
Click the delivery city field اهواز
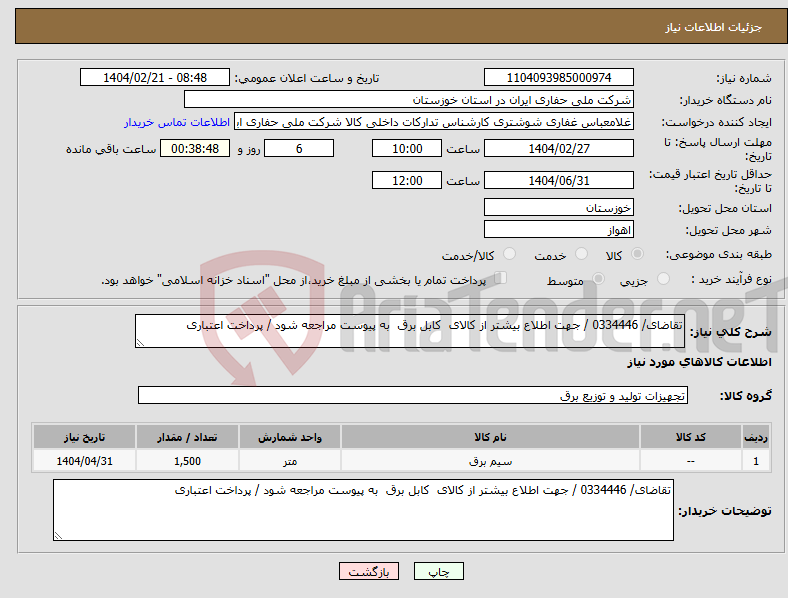(558, 230)
